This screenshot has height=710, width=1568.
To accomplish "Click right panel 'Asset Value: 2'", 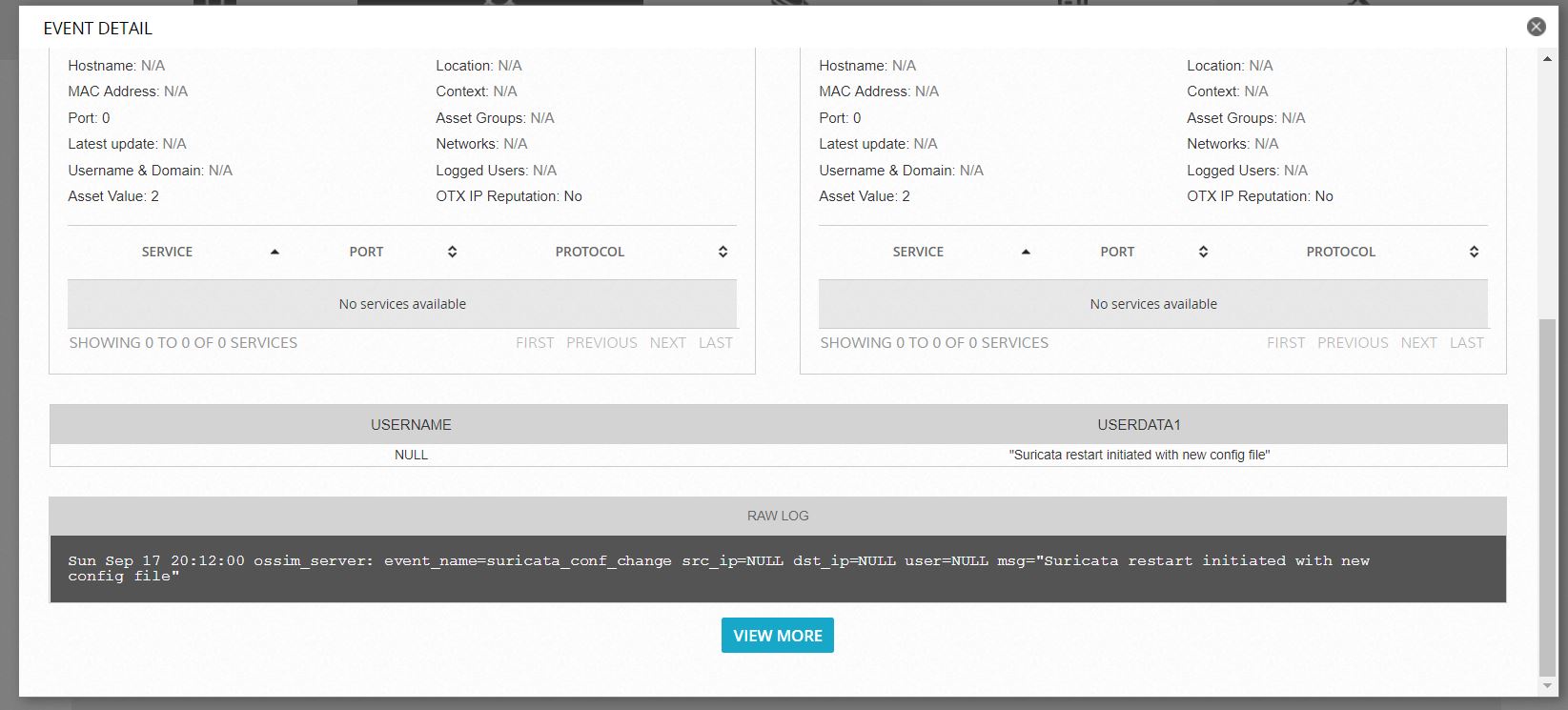I will 865,196.
